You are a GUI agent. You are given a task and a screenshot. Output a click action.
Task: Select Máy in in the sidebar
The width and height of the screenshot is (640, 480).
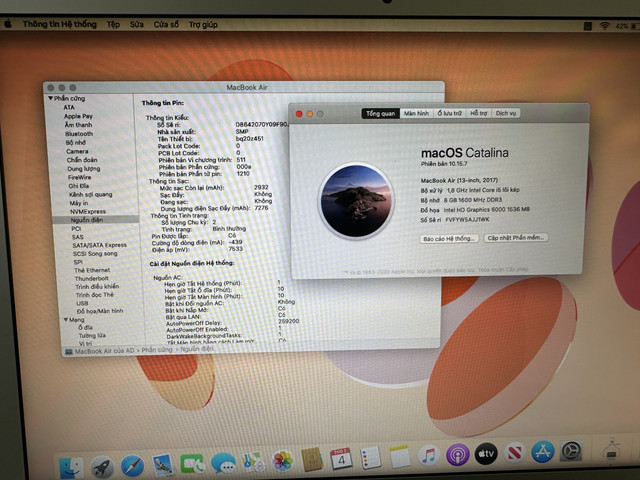78,203
